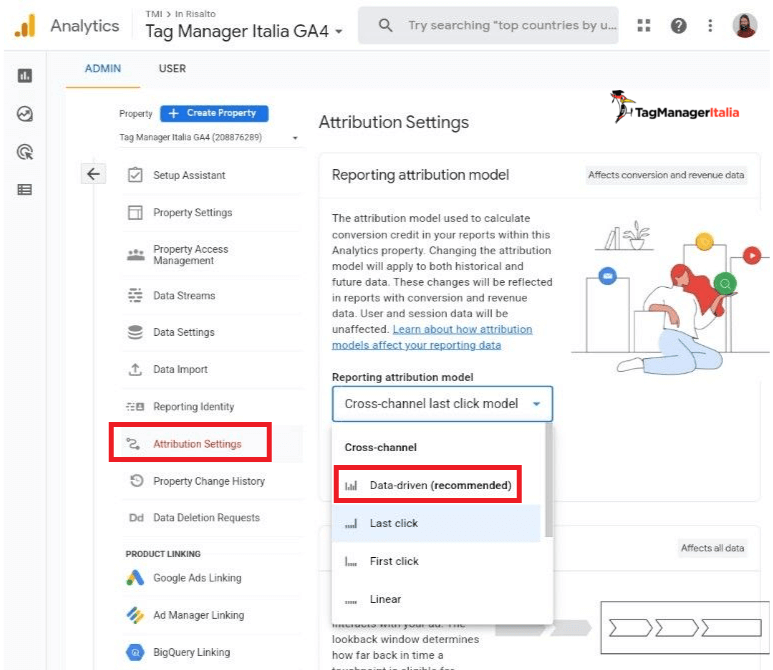773x670 pixels.
Task: Open the Reports bar chart icon
Action: 25,76
